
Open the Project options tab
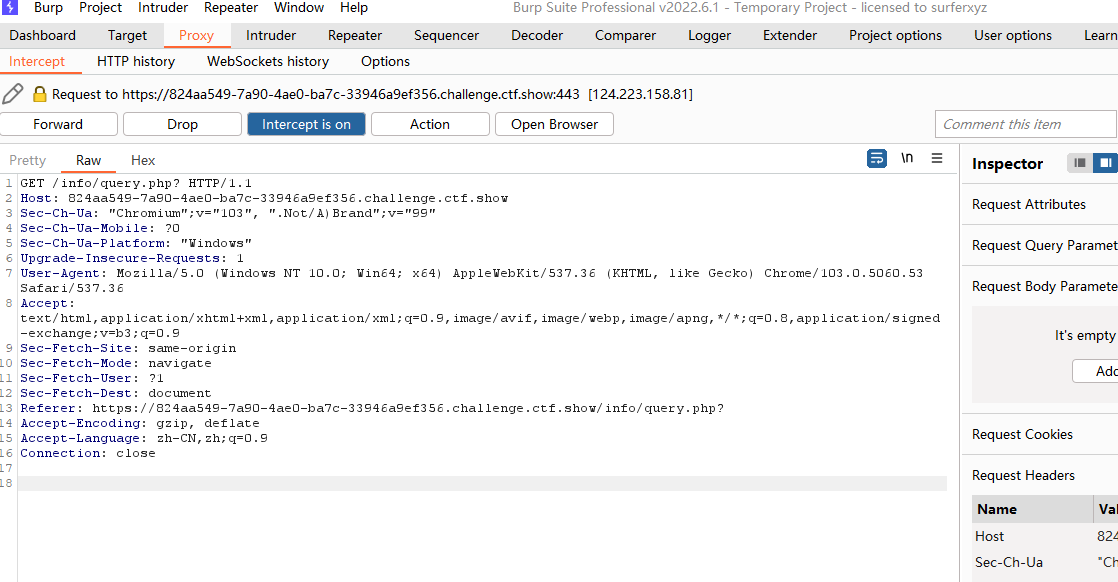[x=896, y=36]
